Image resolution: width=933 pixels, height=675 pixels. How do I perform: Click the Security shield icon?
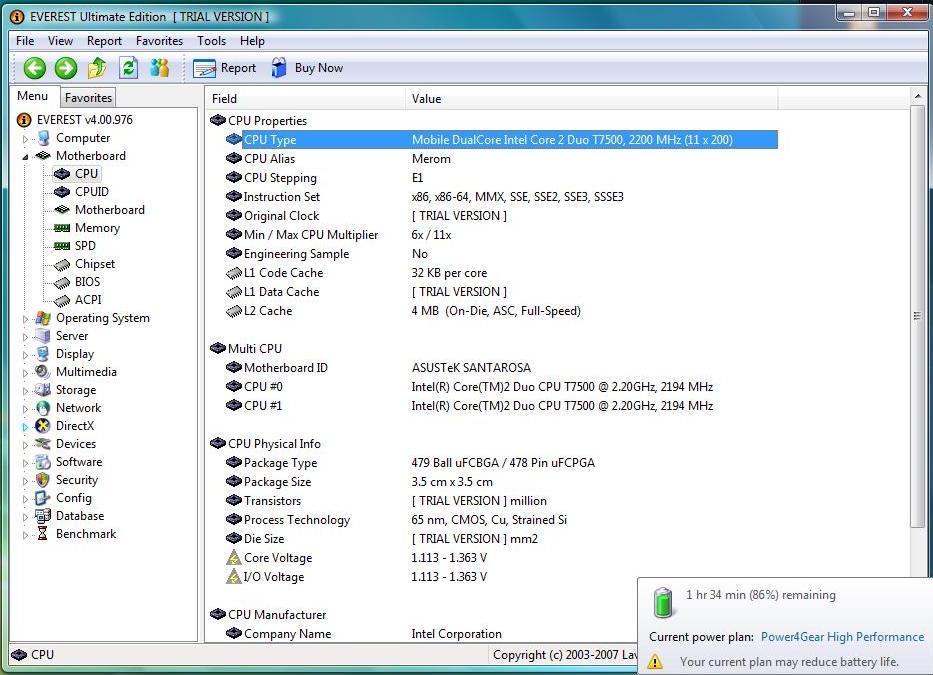43,480
